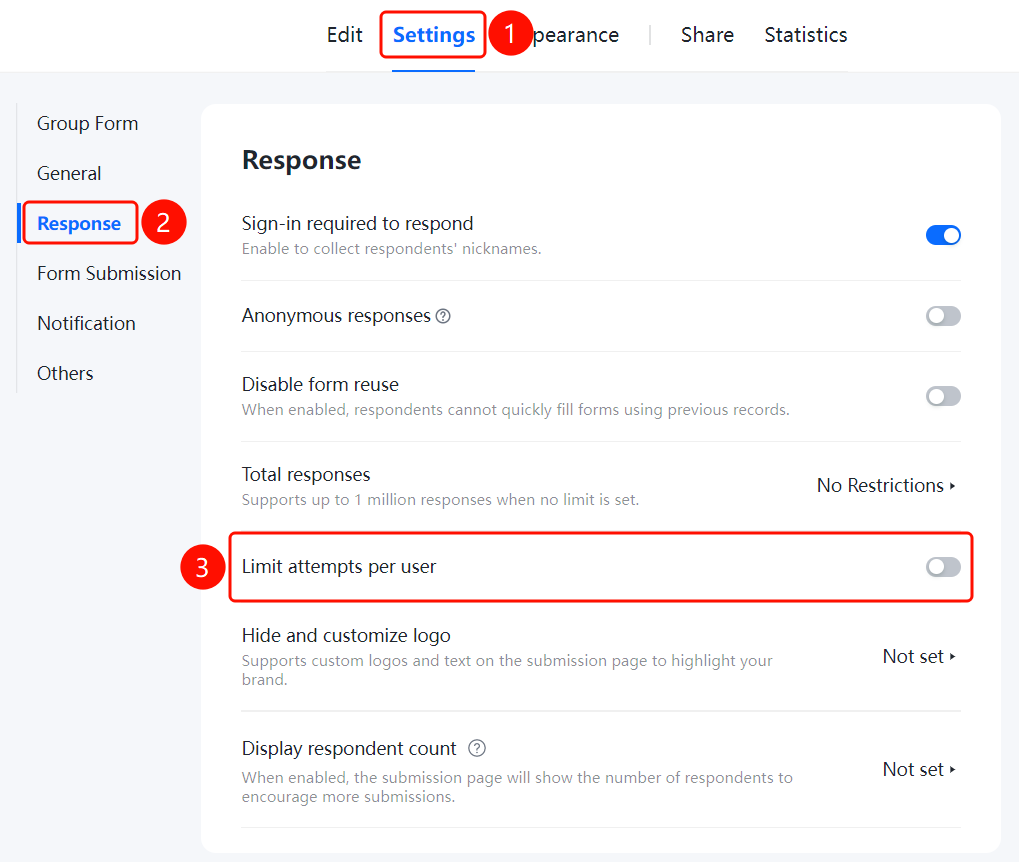1019x862 pixels.
Task: Select General in the sidebar
Action: point(69,174)
